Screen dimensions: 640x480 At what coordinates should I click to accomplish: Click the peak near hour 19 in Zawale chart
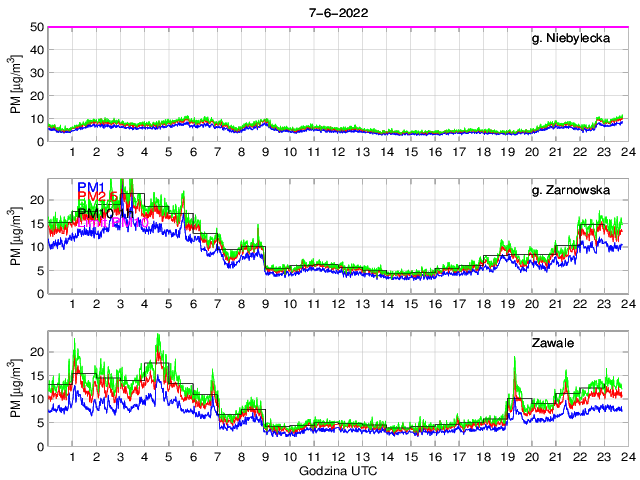(514, 358)
